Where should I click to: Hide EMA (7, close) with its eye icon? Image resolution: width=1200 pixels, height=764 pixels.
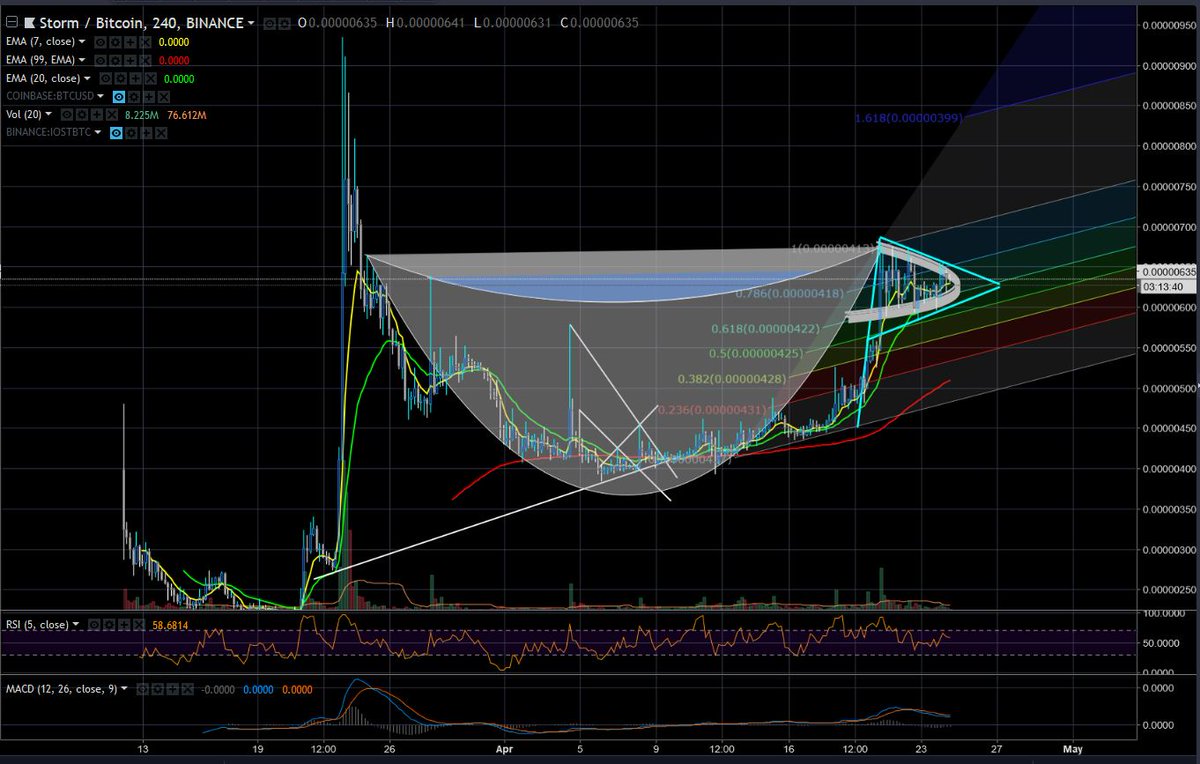(100, 41)
